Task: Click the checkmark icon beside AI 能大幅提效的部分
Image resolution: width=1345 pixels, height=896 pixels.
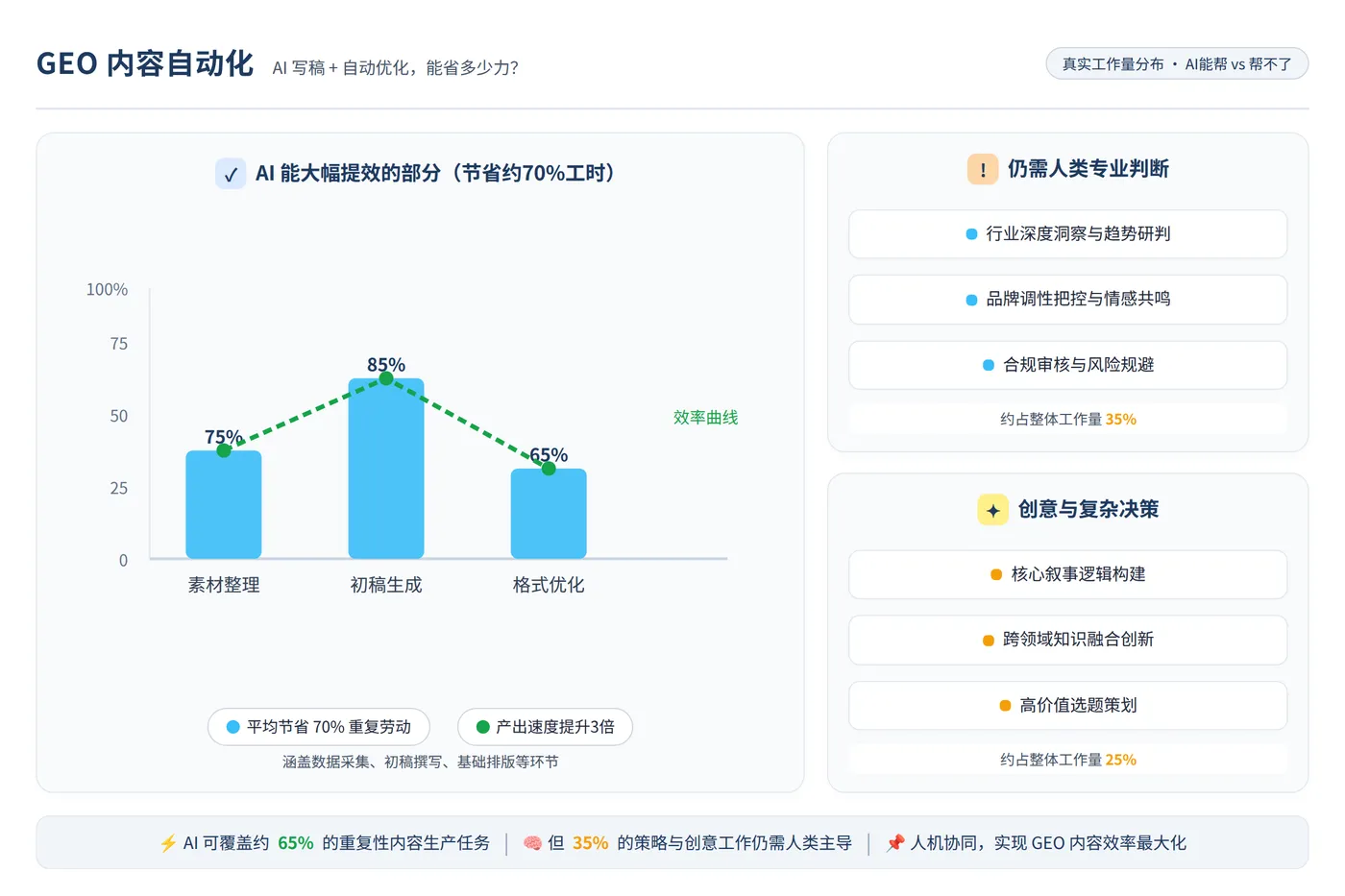Action: pyautogui.click(x=231, y=174)
